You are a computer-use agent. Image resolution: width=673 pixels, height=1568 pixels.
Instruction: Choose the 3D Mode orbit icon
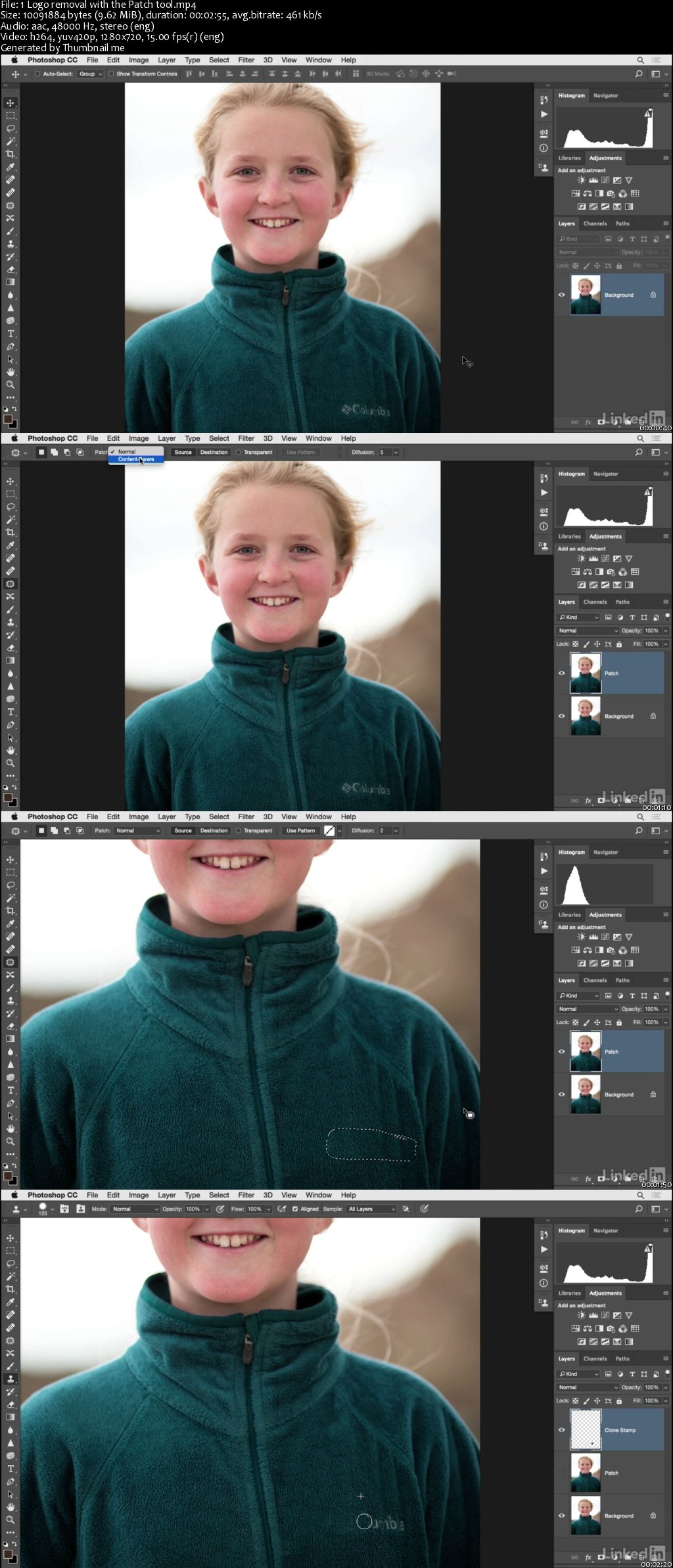(x=400, y=74)
